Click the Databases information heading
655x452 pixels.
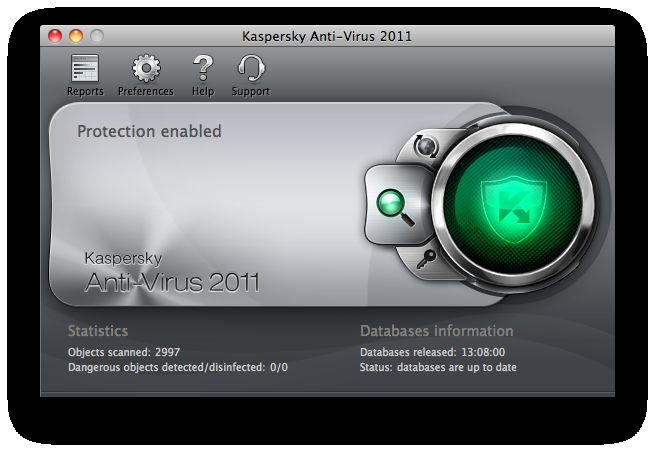pos(437,331)
